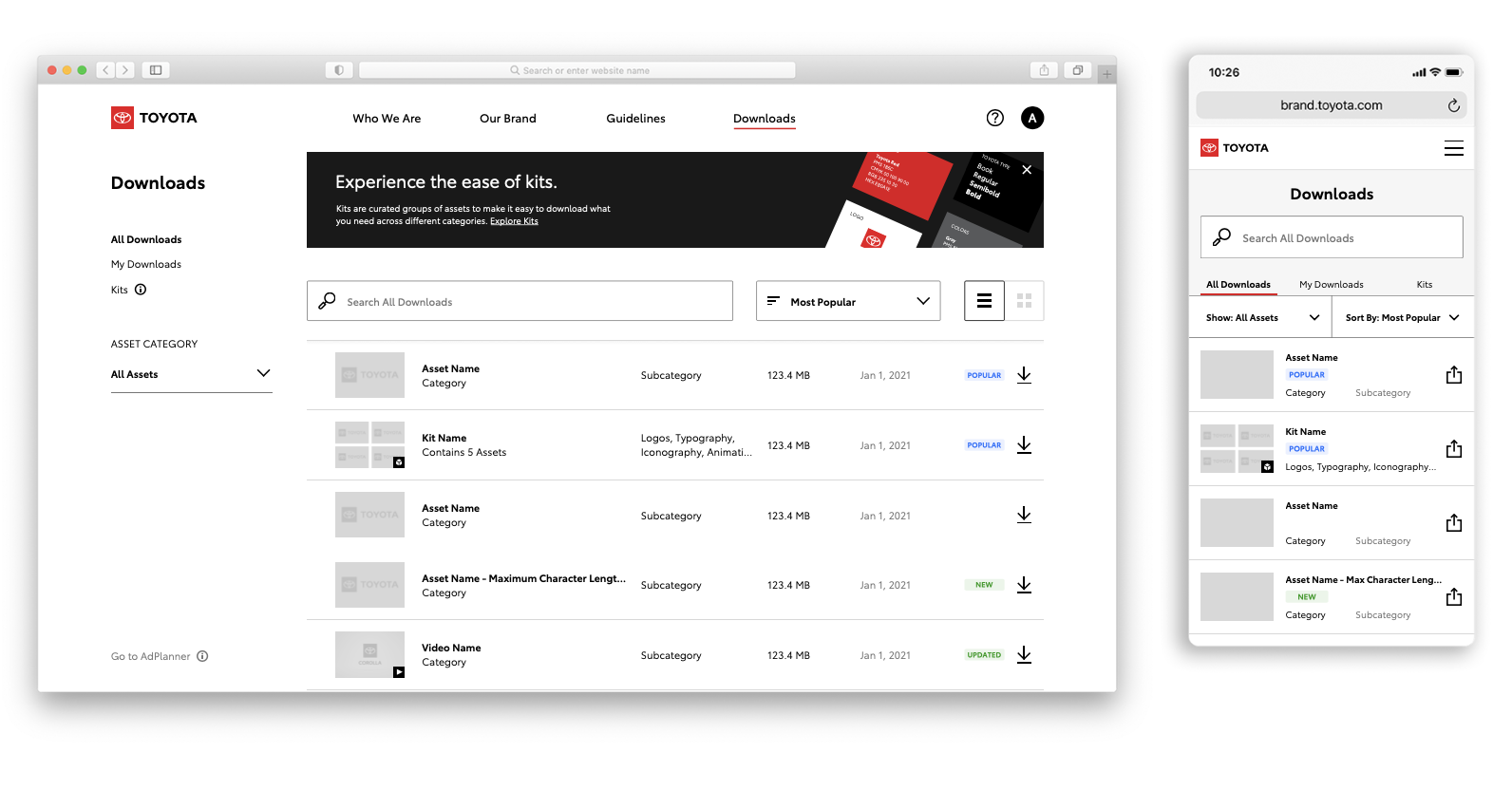Viewport: 1512px width, 809px height.
Task: Click the browser share icon
Action: (x=1044, y=70)
